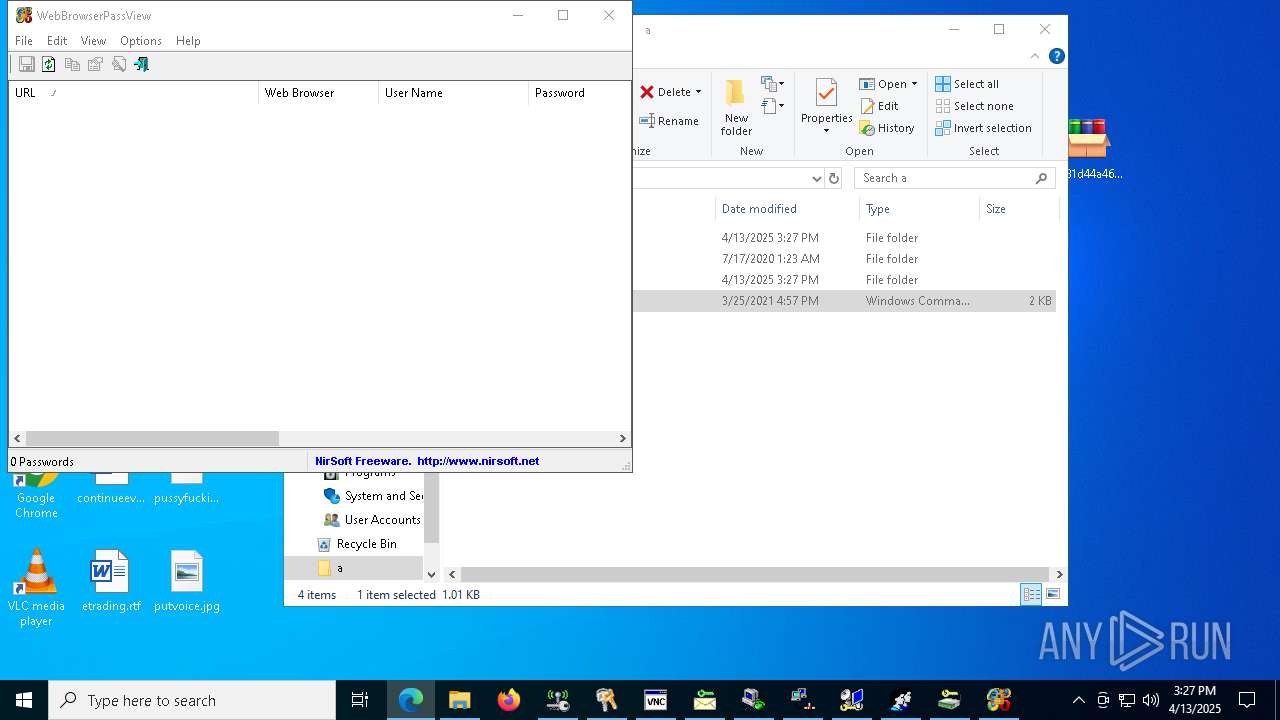Open Windows Start menu
This screenshot has height=720, width=1280.
point(24,700)
